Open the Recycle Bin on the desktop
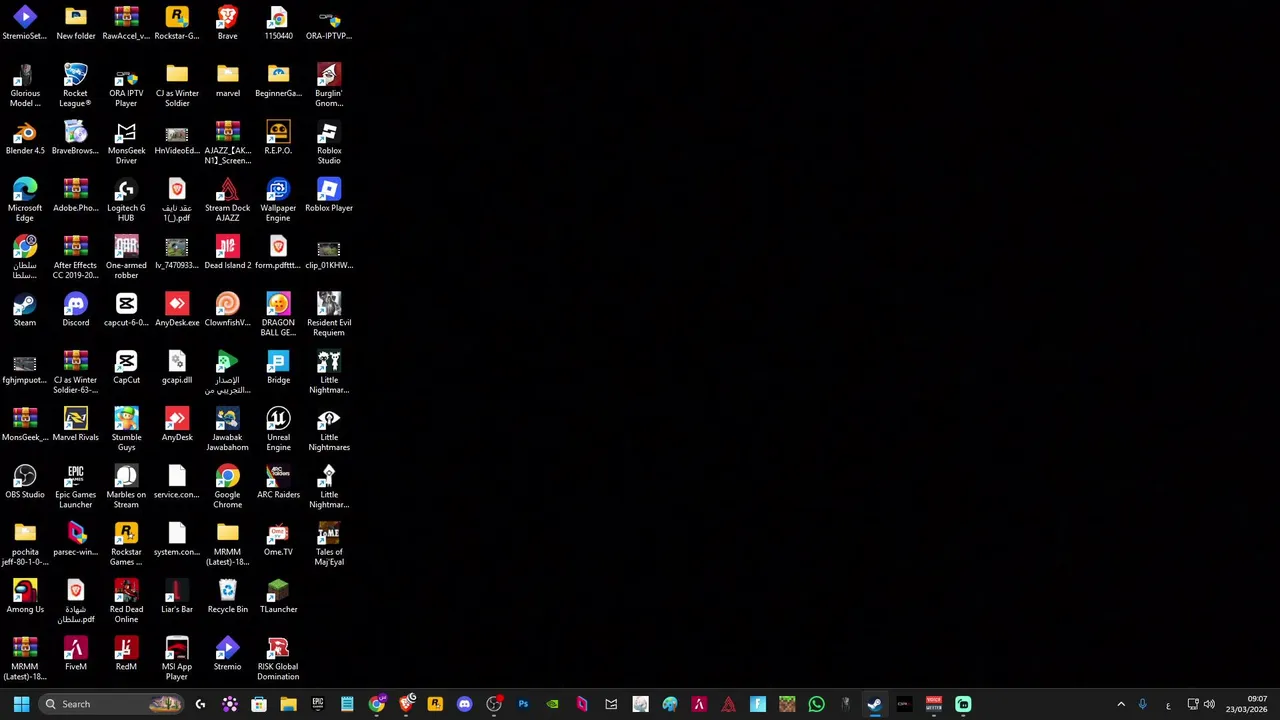Screen dimensions: 1280x720 coord(227,597)
